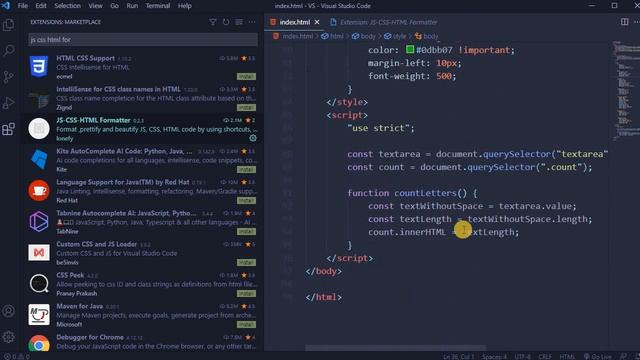Image resolution: width=640 pixels, height=360 pixels.
Task: Select the Red Hat Java extension logo
Action: [x=39, y=191]
